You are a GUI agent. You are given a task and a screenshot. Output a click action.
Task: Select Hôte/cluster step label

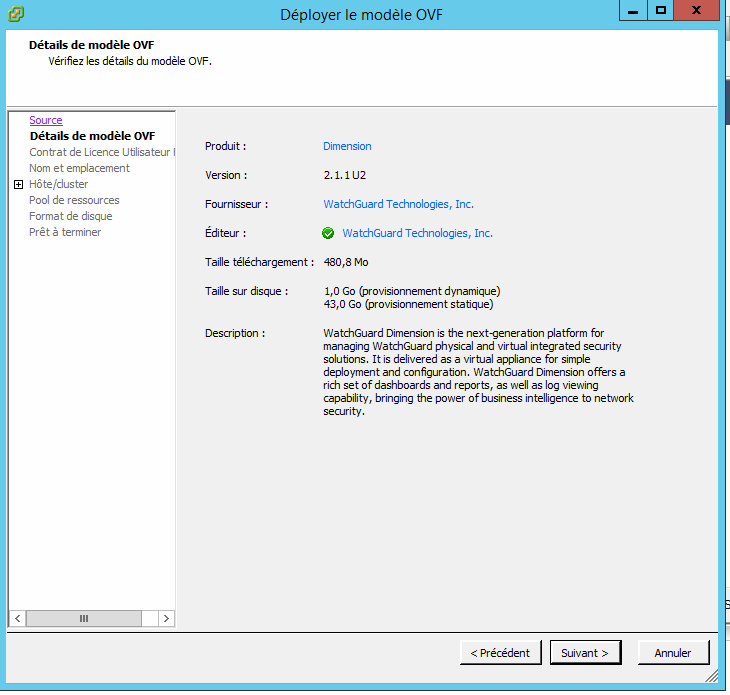point(59,184)
